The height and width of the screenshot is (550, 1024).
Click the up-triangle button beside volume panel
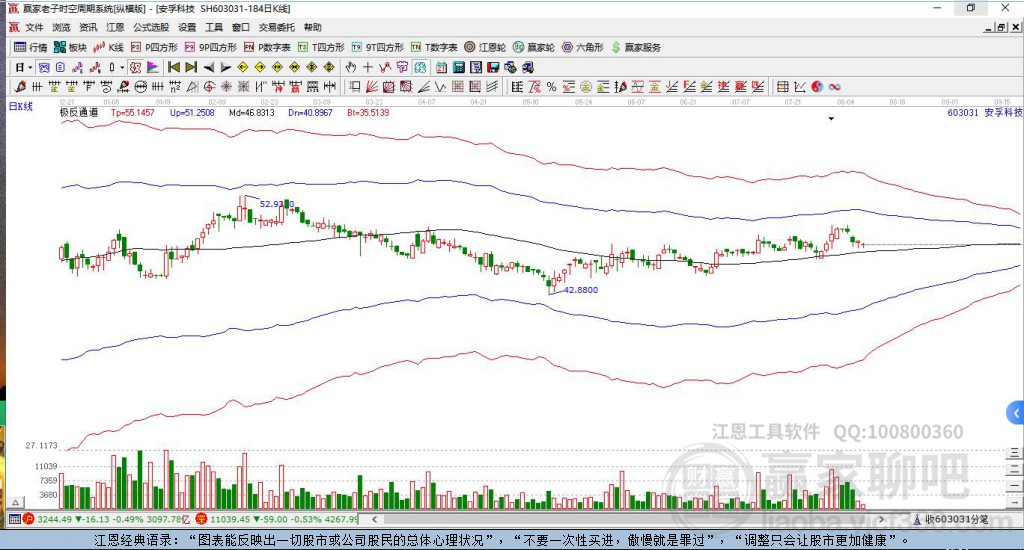click(x=16, y=502)
